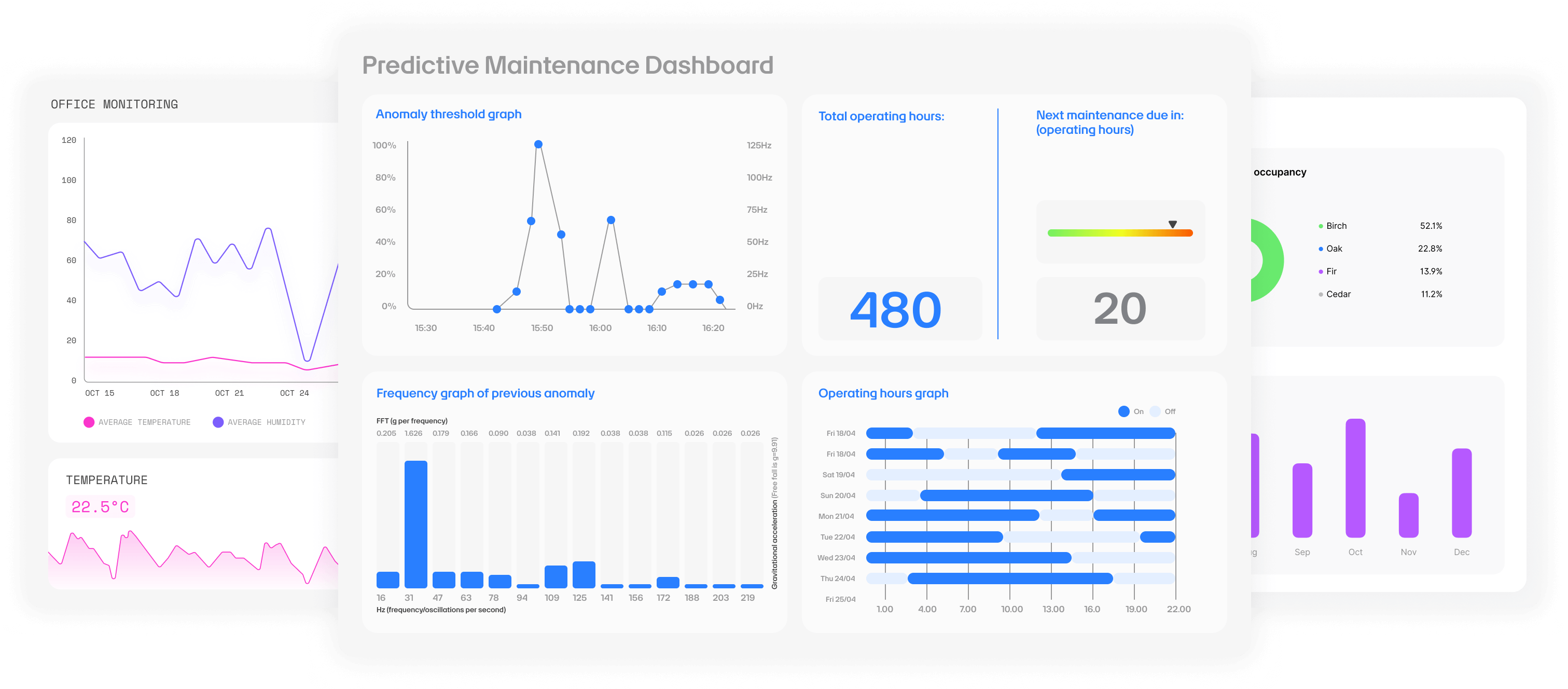Screen dimensions: 1568x689
Task: Click the 20 hours maintenance due value
Action: coord(1119,309)
